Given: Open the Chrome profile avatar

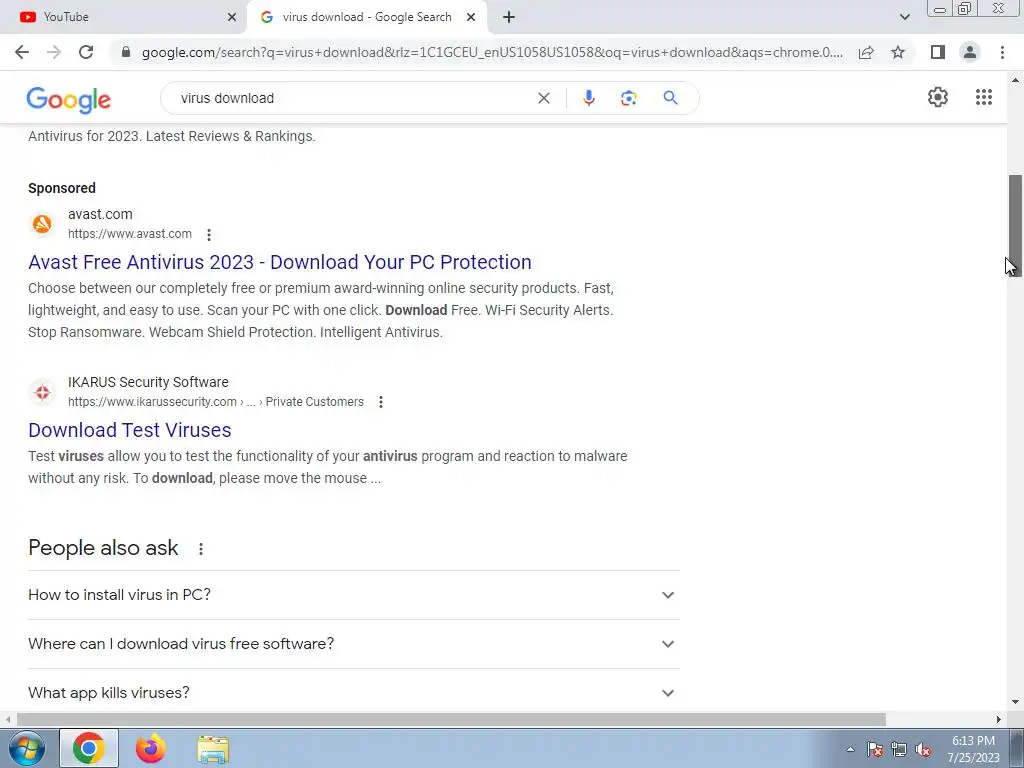Looking at the screenshot, I should pos(970,52).
